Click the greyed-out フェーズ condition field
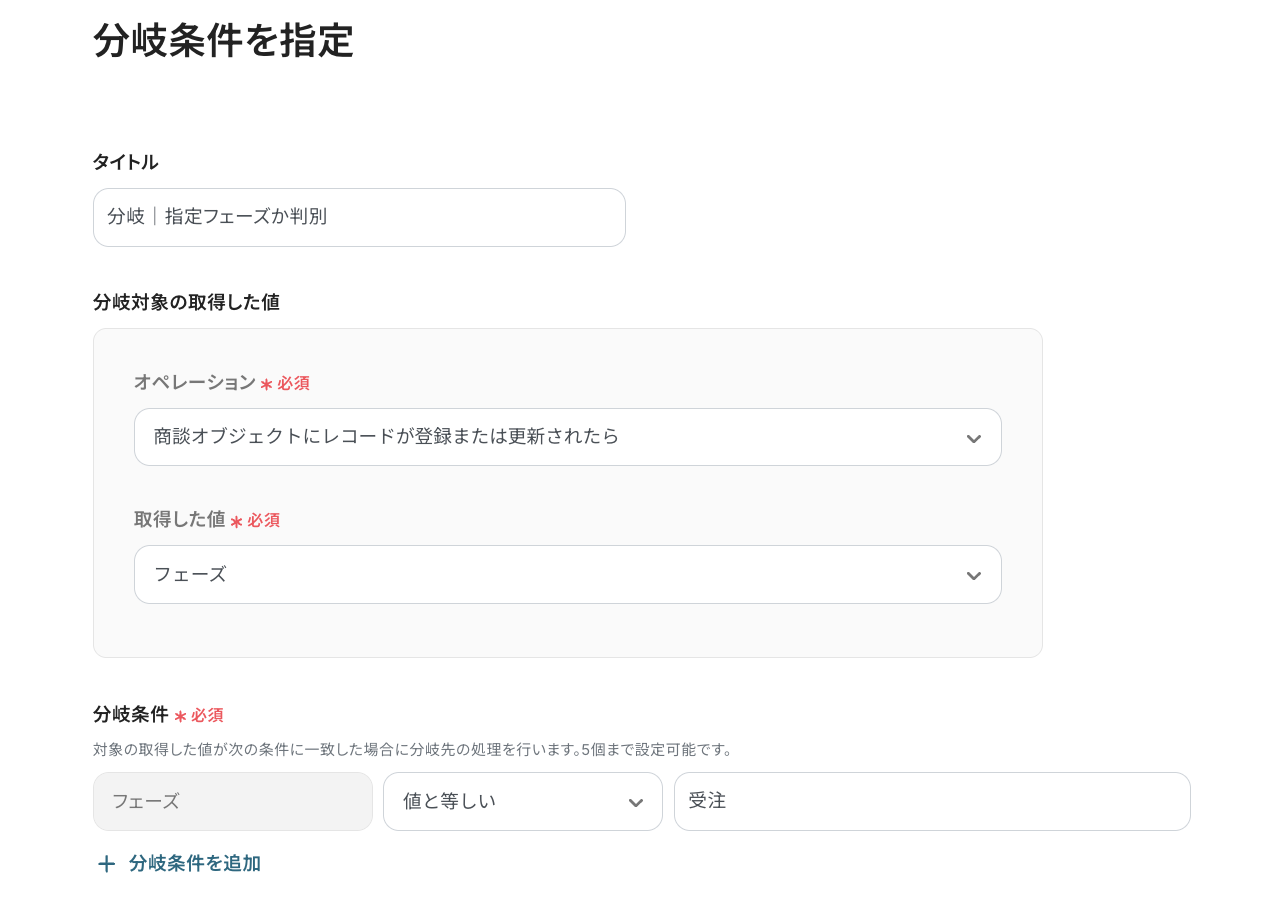Viewport: 1266px width, 898px height. 232,801
